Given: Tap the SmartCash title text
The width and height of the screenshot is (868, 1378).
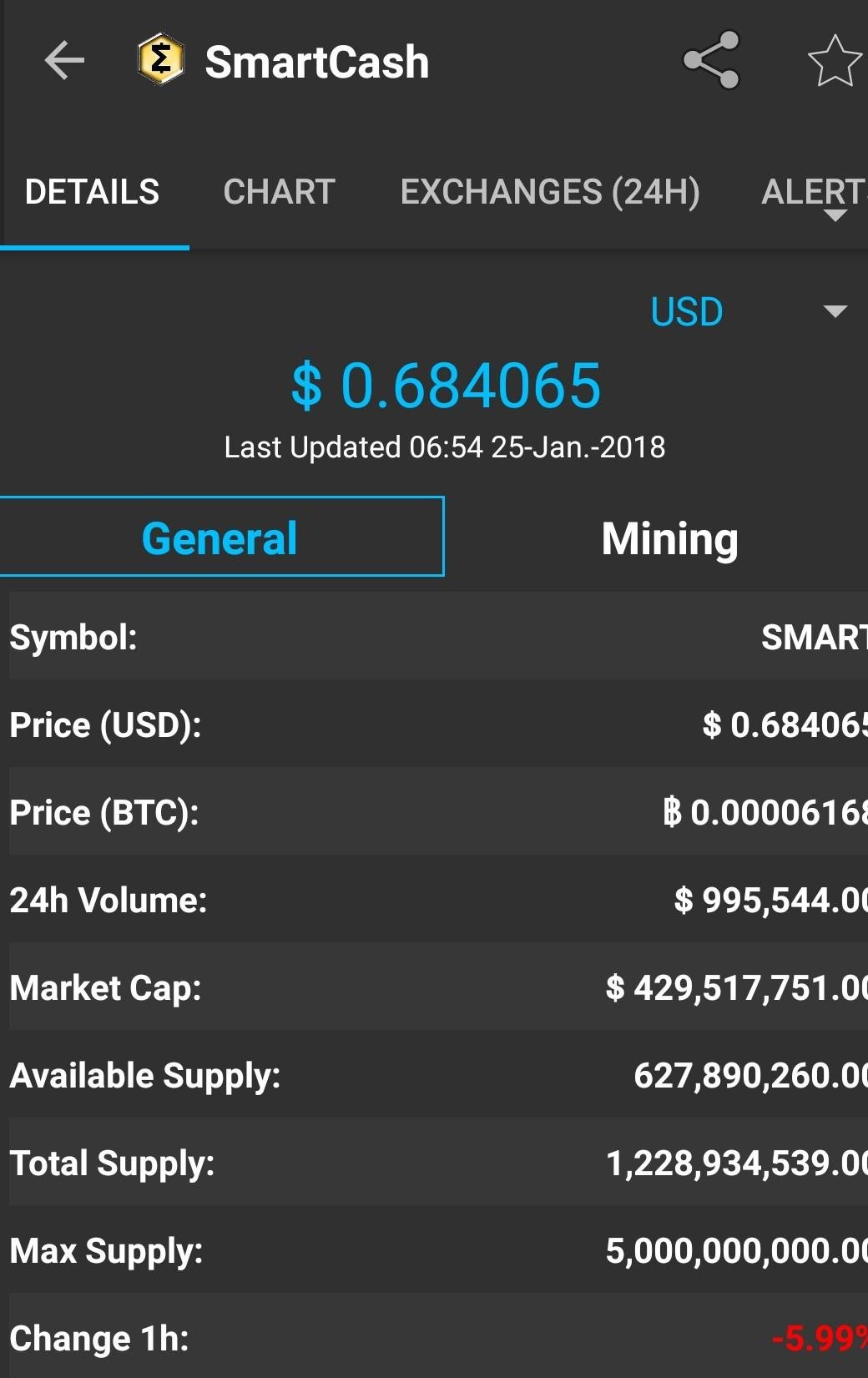Looking at the screenshot, I should pos(317,62).
